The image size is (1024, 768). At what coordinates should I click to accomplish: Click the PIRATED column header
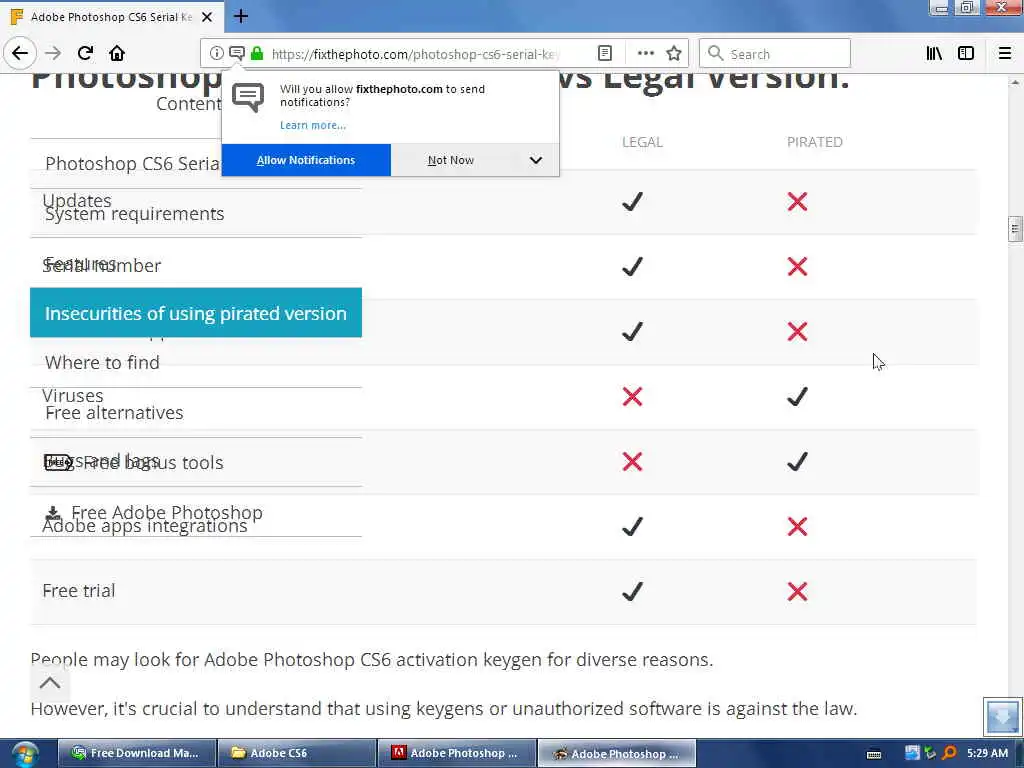click(x=814, y=142)
